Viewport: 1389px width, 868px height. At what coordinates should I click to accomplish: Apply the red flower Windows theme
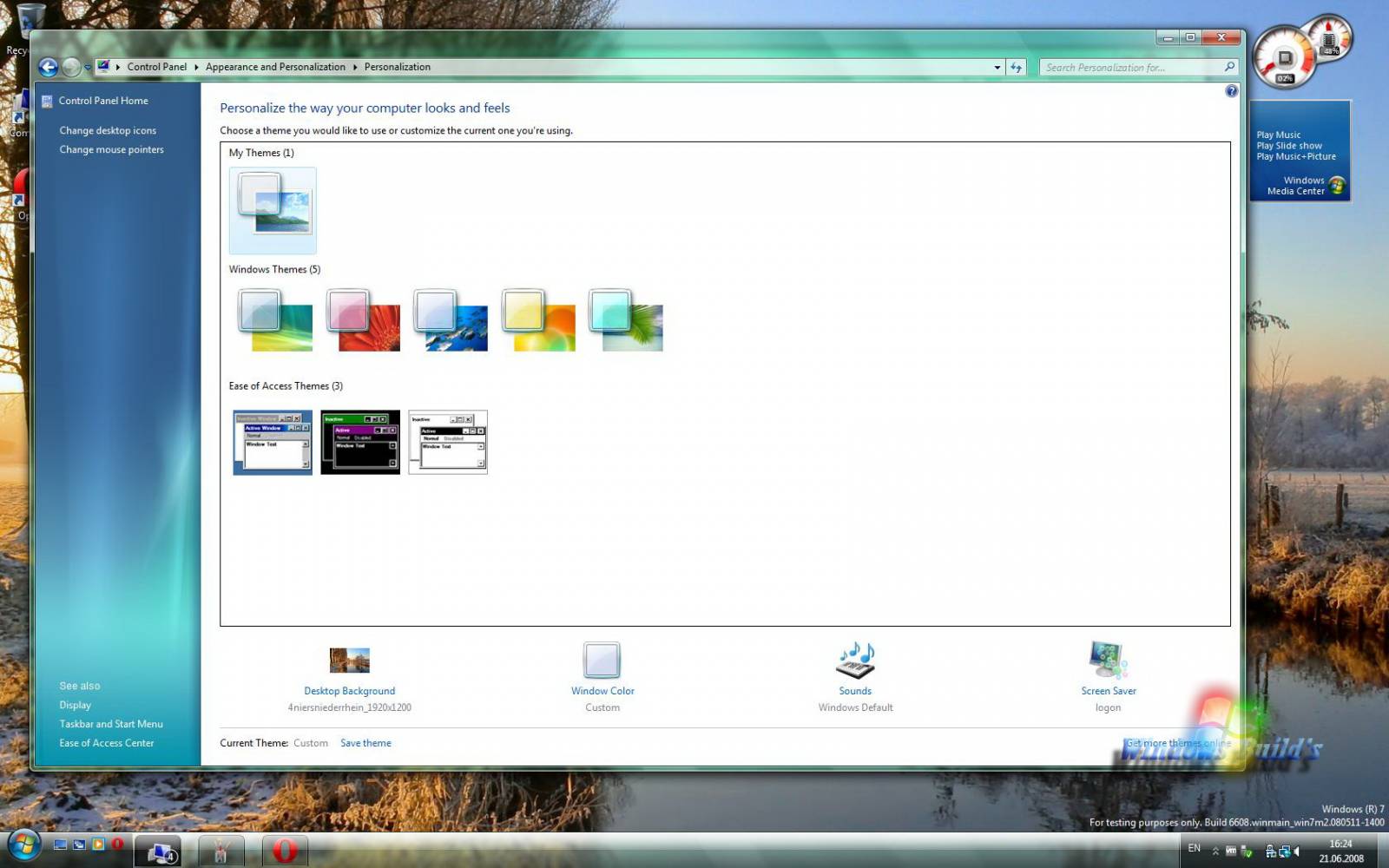(x=362, y=320)
